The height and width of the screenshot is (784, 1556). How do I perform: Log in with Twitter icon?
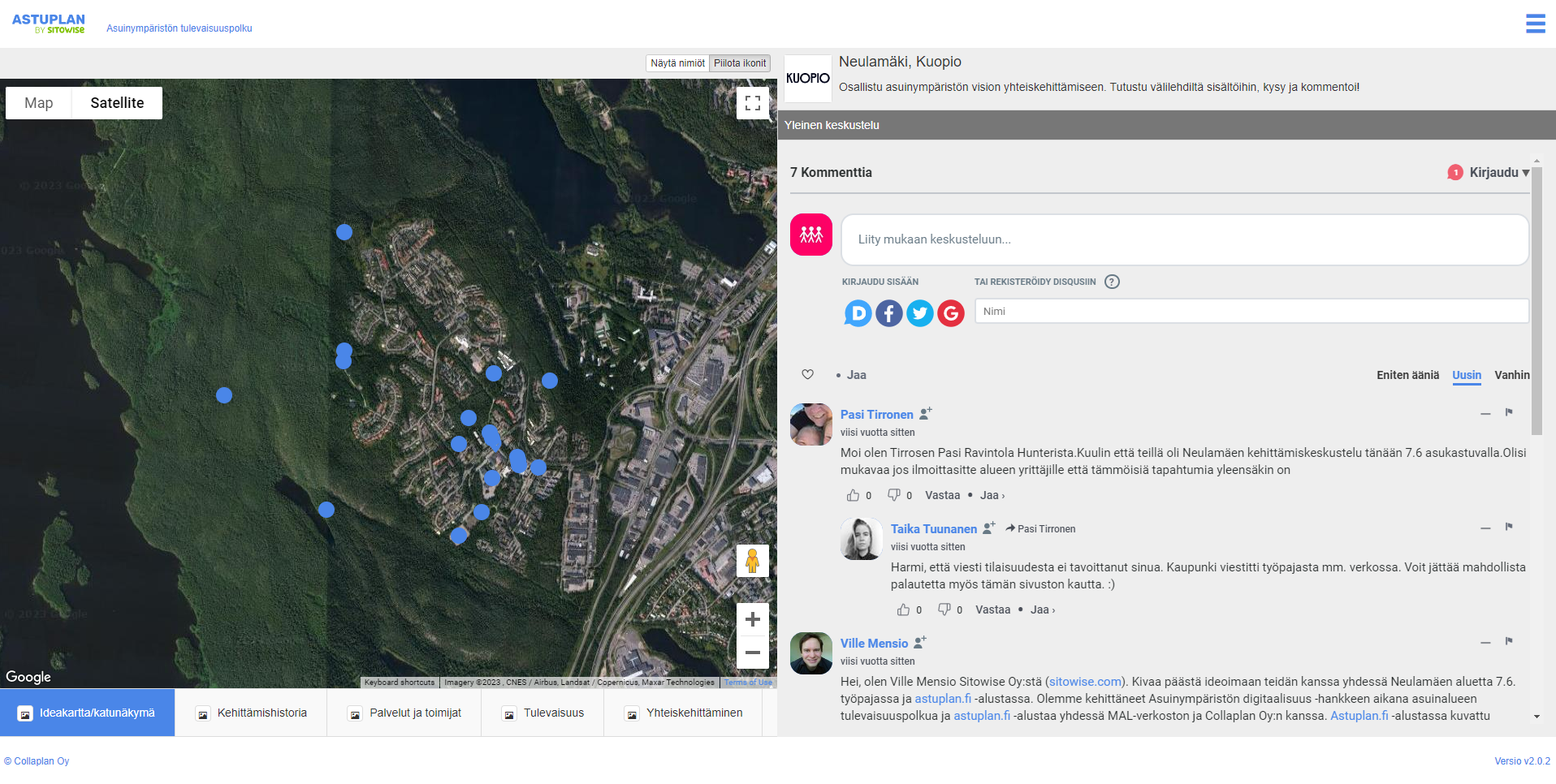[x=919, y=312]
